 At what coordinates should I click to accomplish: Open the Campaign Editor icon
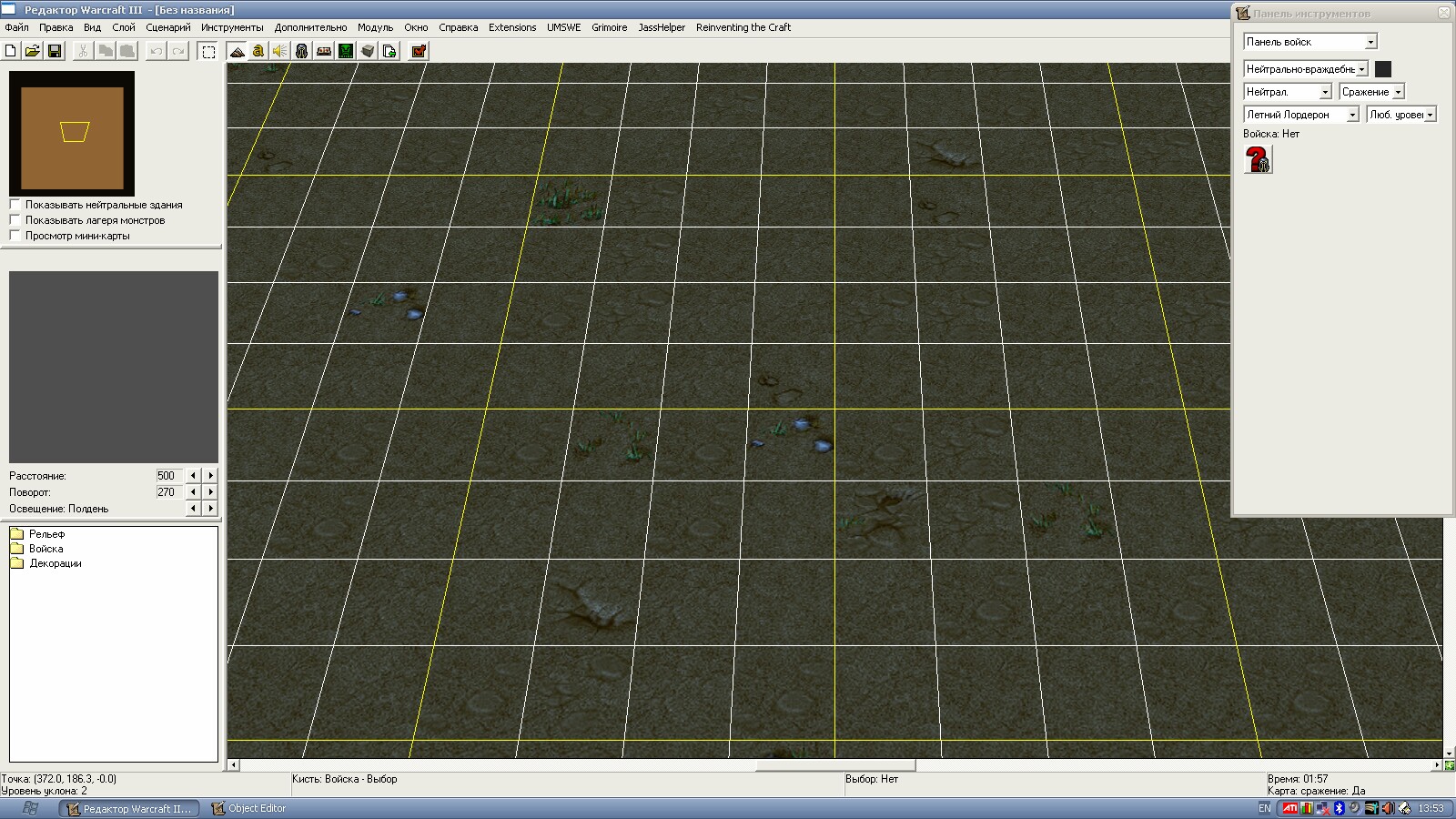coord(324,51)
